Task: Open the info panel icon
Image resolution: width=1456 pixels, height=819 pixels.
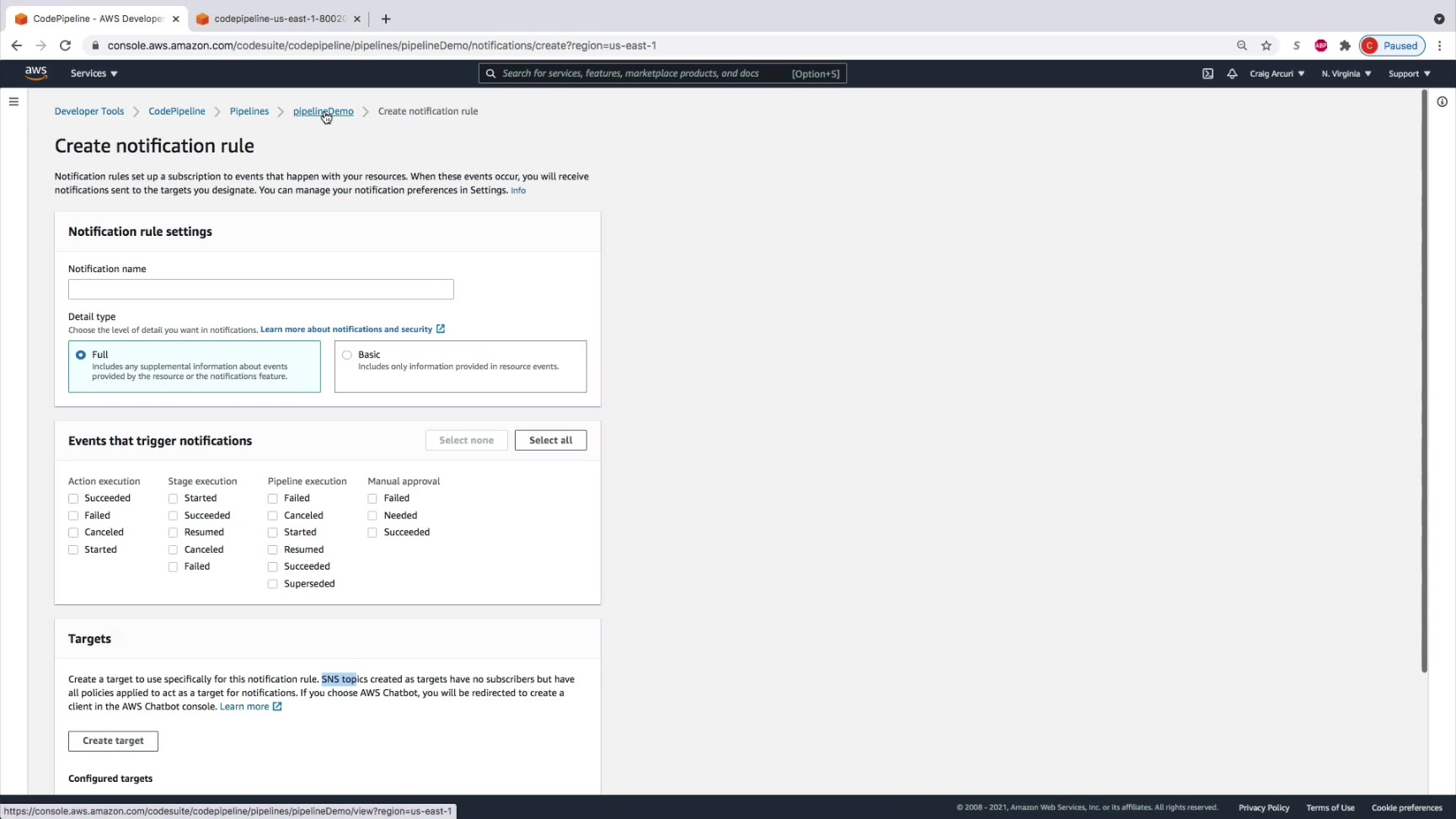Action: pyautogui.click(x=1443, y=102)
